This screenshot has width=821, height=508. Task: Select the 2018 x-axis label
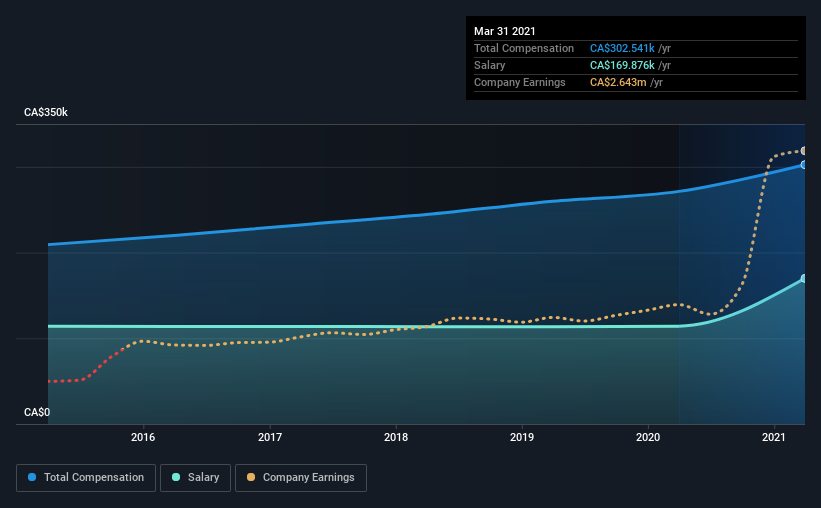[396, 437]
